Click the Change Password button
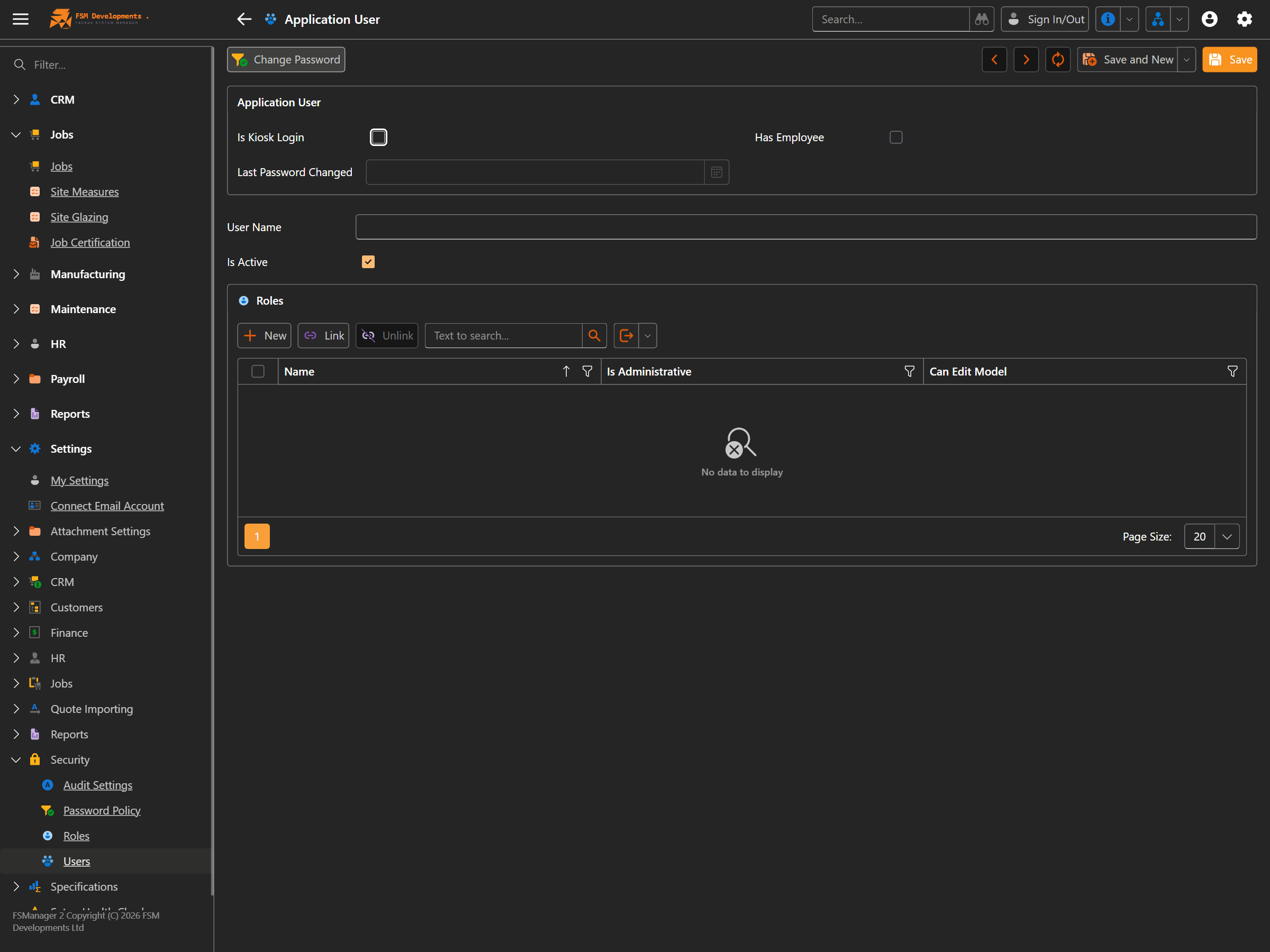This screenshot has width=1270, height=952. tap(286, 60)
